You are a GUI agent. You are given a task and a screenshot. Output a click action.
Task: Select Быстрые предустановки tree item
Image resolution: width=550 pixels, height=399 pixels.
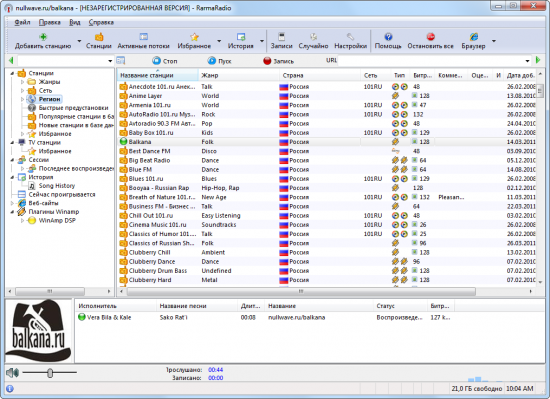(x=73, y=108)
